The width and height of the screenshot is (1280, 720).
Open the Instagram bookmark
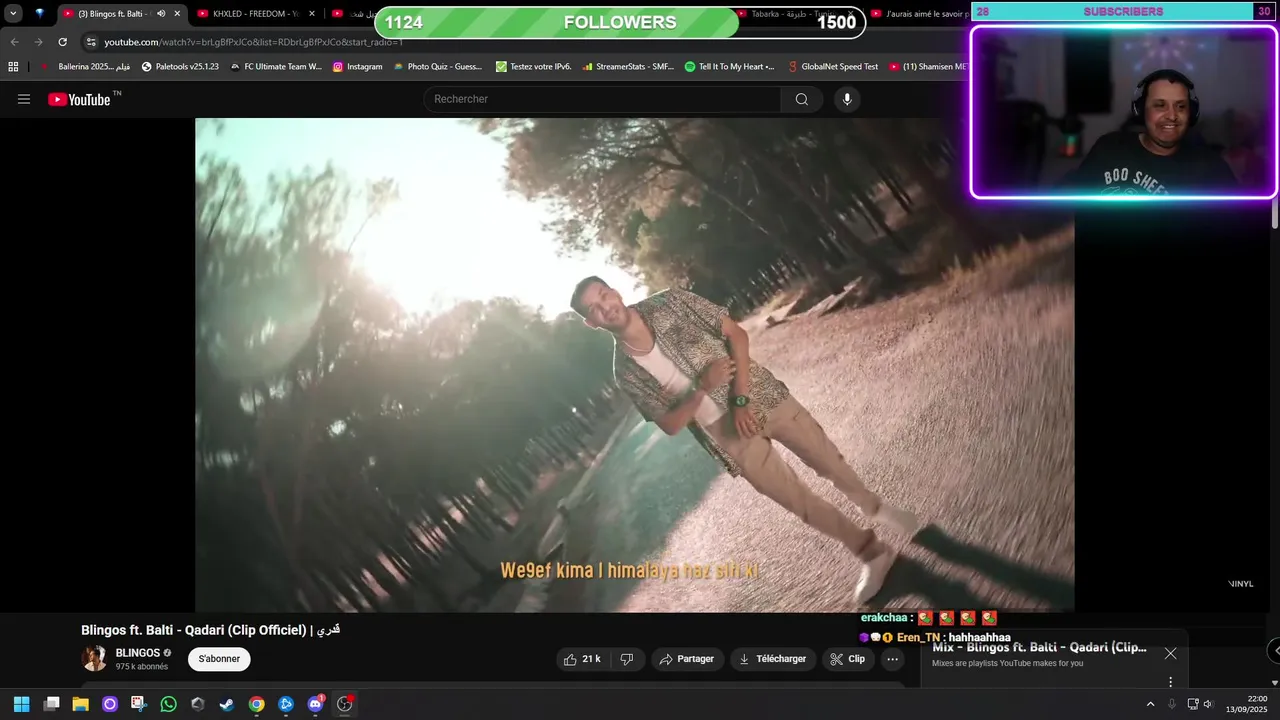[x=358, y=67]
